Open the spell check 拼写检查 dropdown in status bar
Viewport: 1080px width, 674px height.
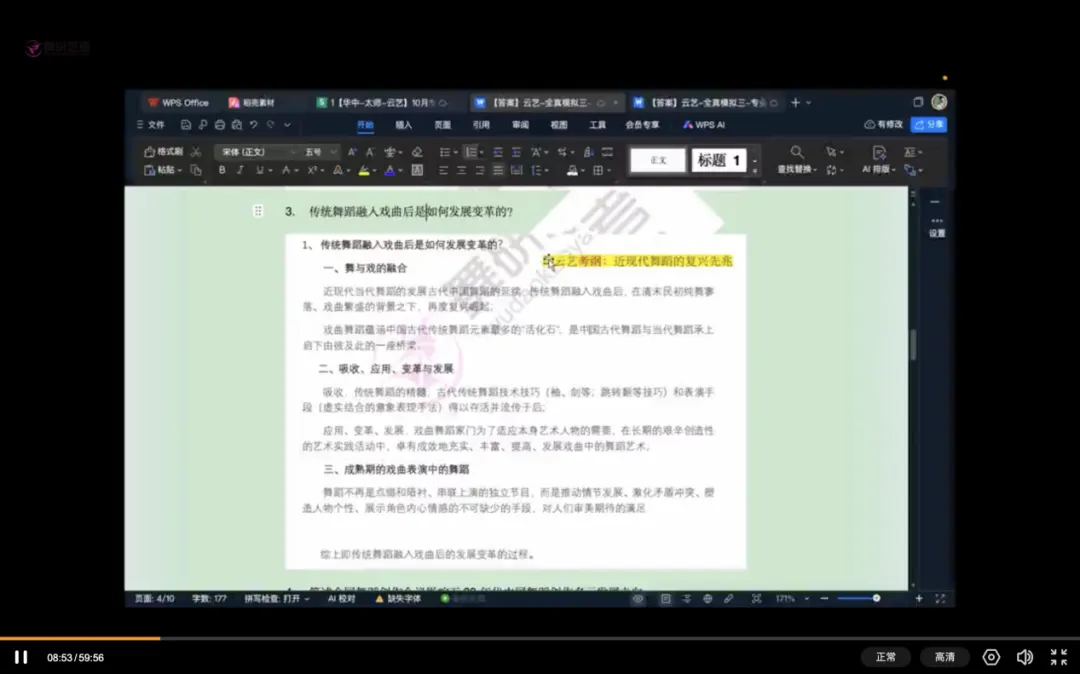click(276, 599)
